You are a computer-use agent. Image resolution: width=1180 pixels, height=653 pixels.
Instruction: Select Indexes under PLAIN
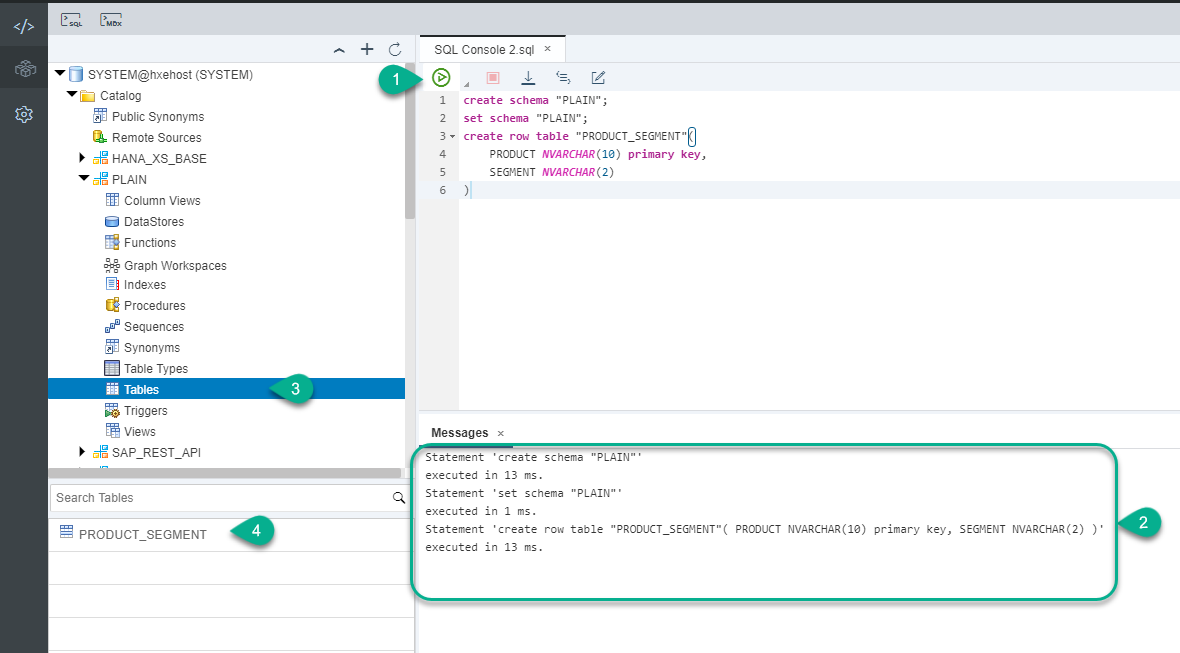(x=145, y=285)
